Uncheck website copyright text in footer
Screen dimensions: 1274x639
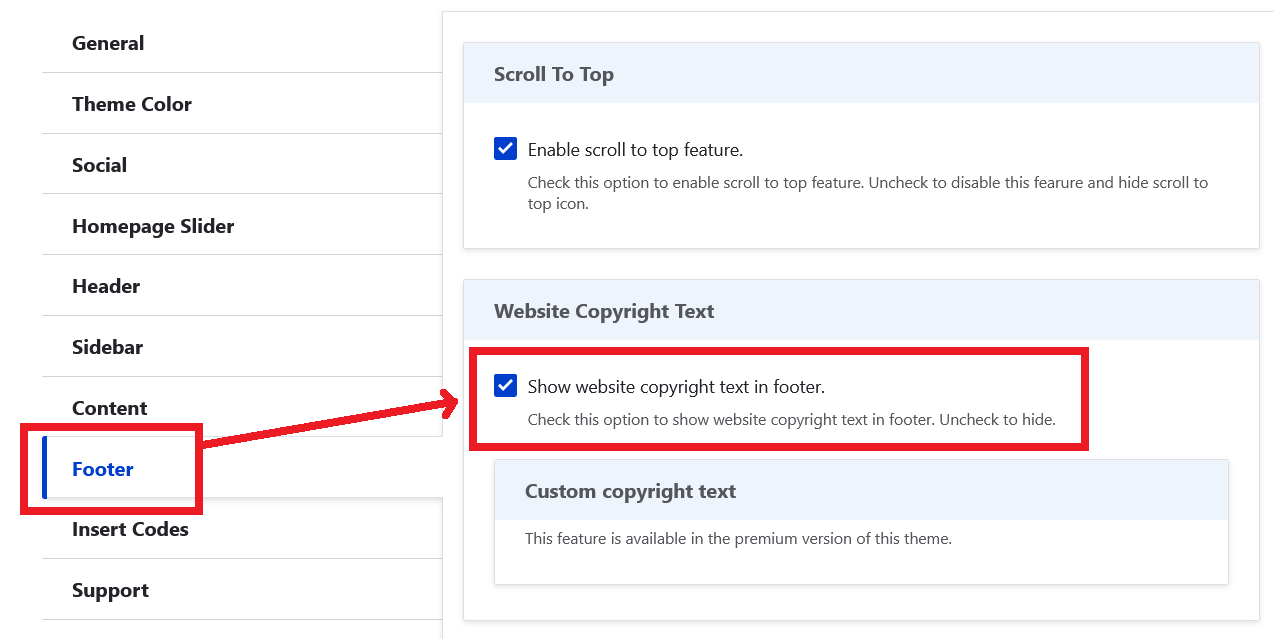(x=505, y=385)
